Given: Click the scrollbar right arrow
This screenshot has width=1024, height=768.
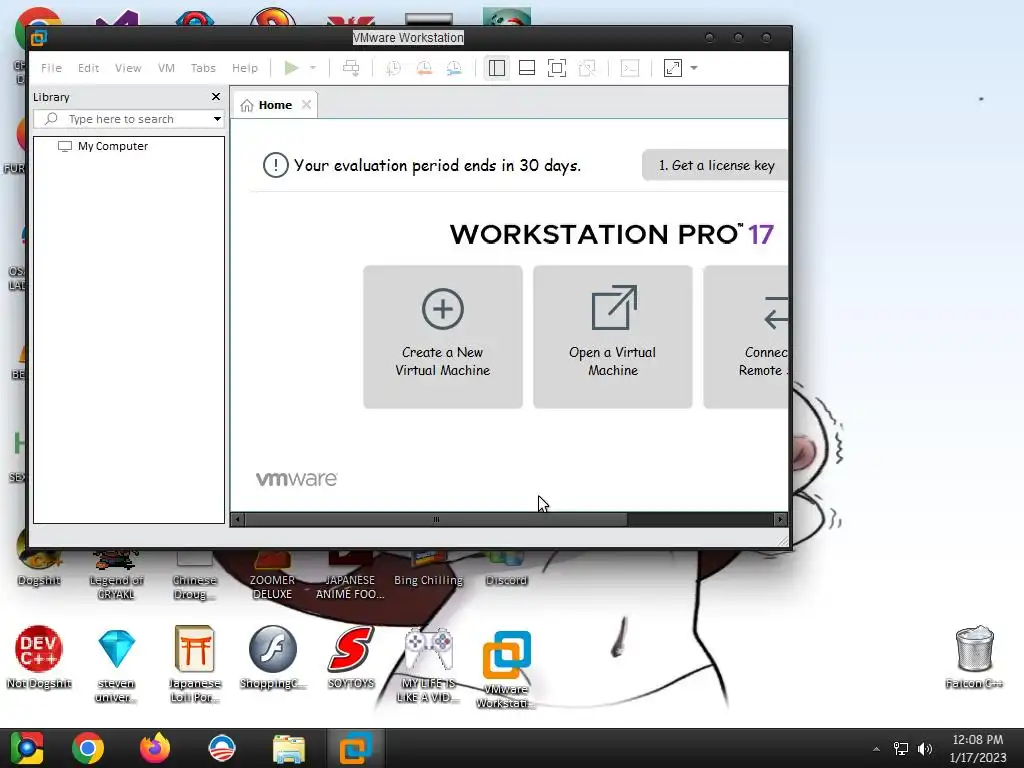Looking at the screenshot, I should [x=780, y=520].
